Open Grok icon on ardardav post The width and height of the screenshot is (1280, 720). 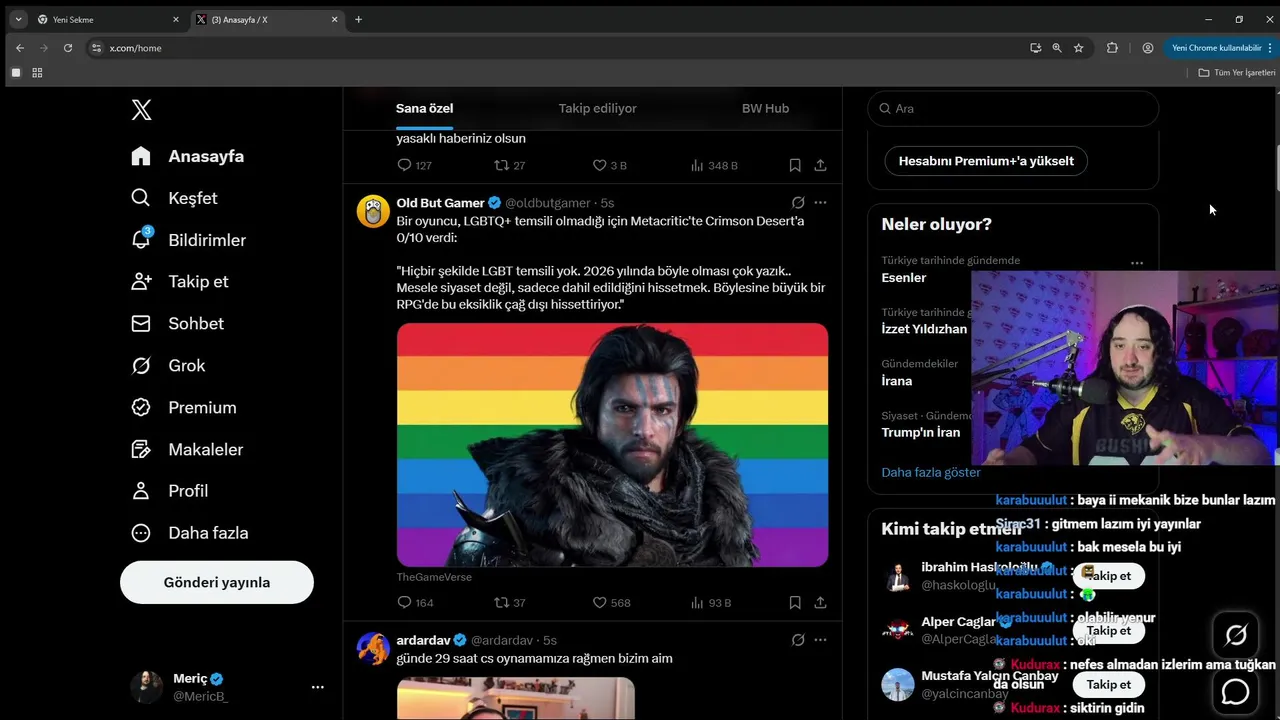pos(798,640)
